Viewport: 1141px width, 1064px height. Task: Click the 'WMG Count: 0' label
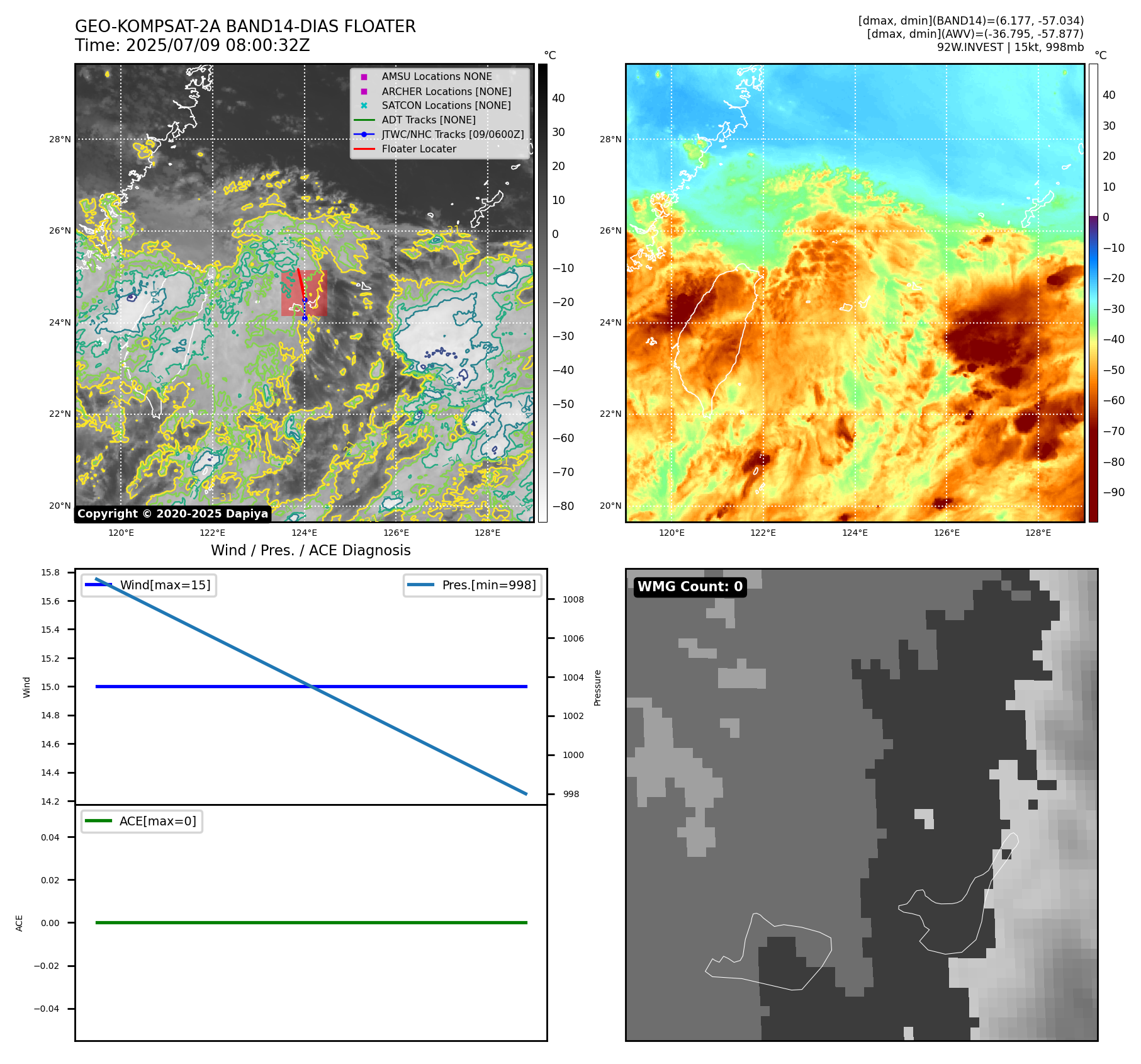[x=690, y=587]
